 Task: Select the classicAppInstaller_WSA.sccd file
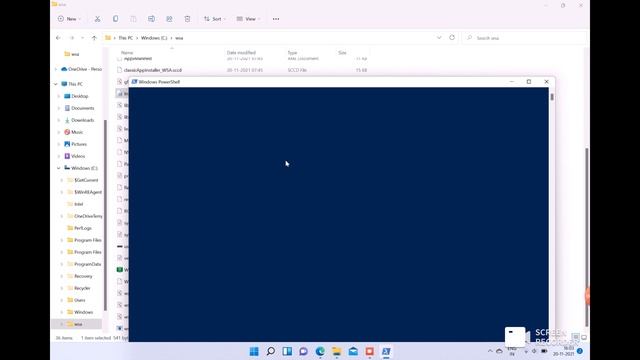pos(153,70)
